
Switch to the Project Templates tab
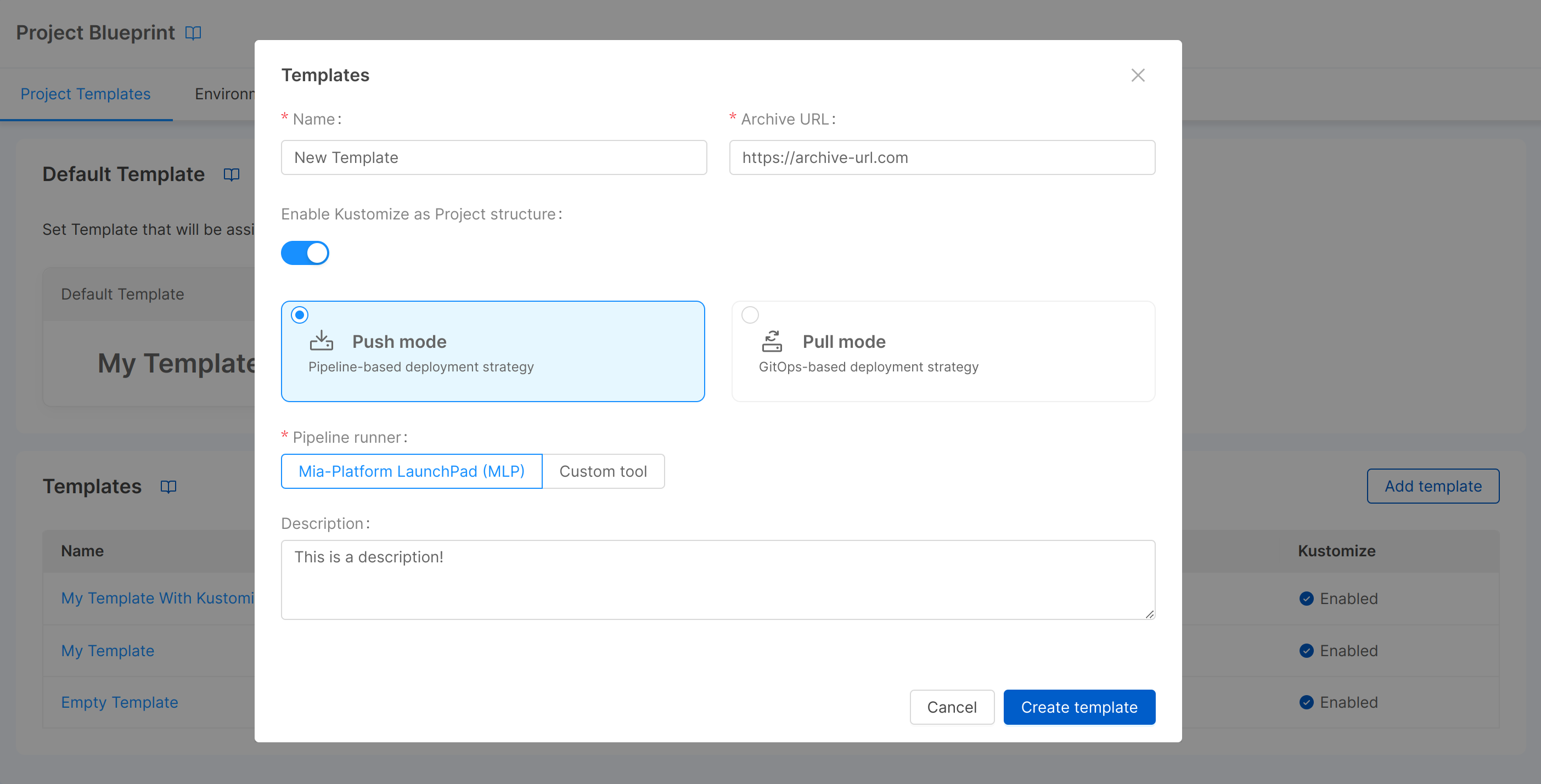pyautogui.click(x=86, y=94)
